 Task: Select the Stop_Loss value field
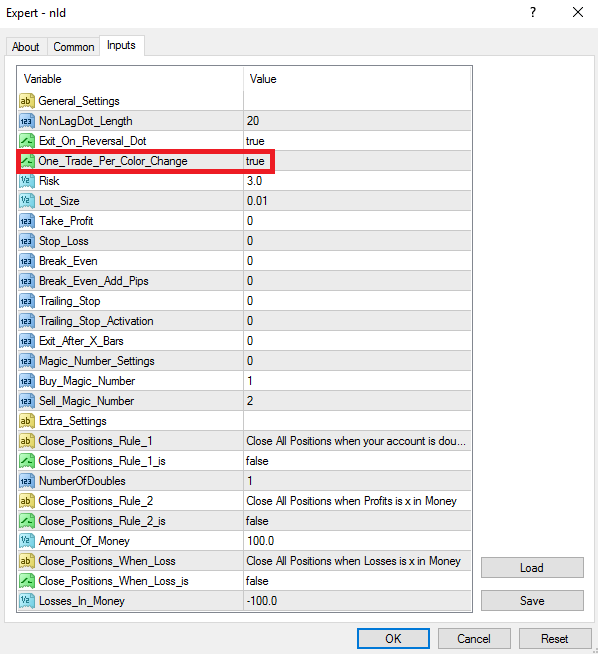tap(357, 241)
